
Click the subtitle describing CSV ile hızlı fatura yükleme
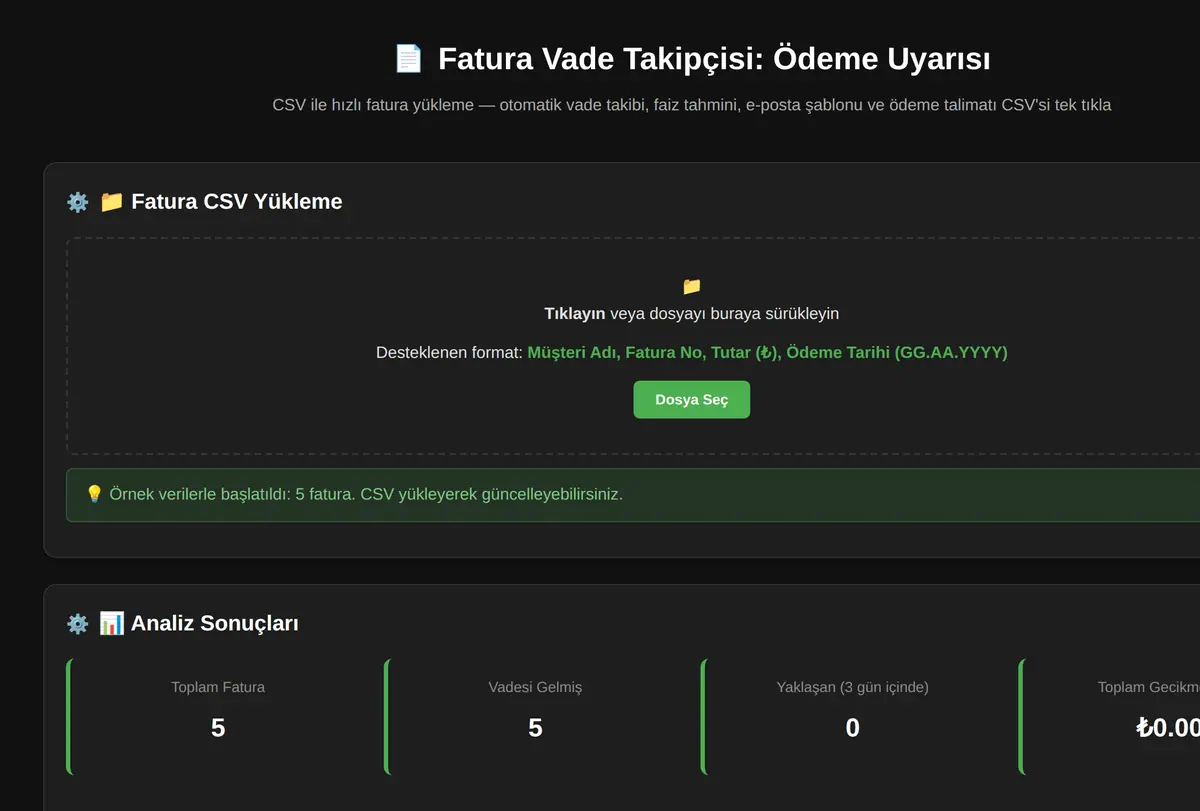691,105
